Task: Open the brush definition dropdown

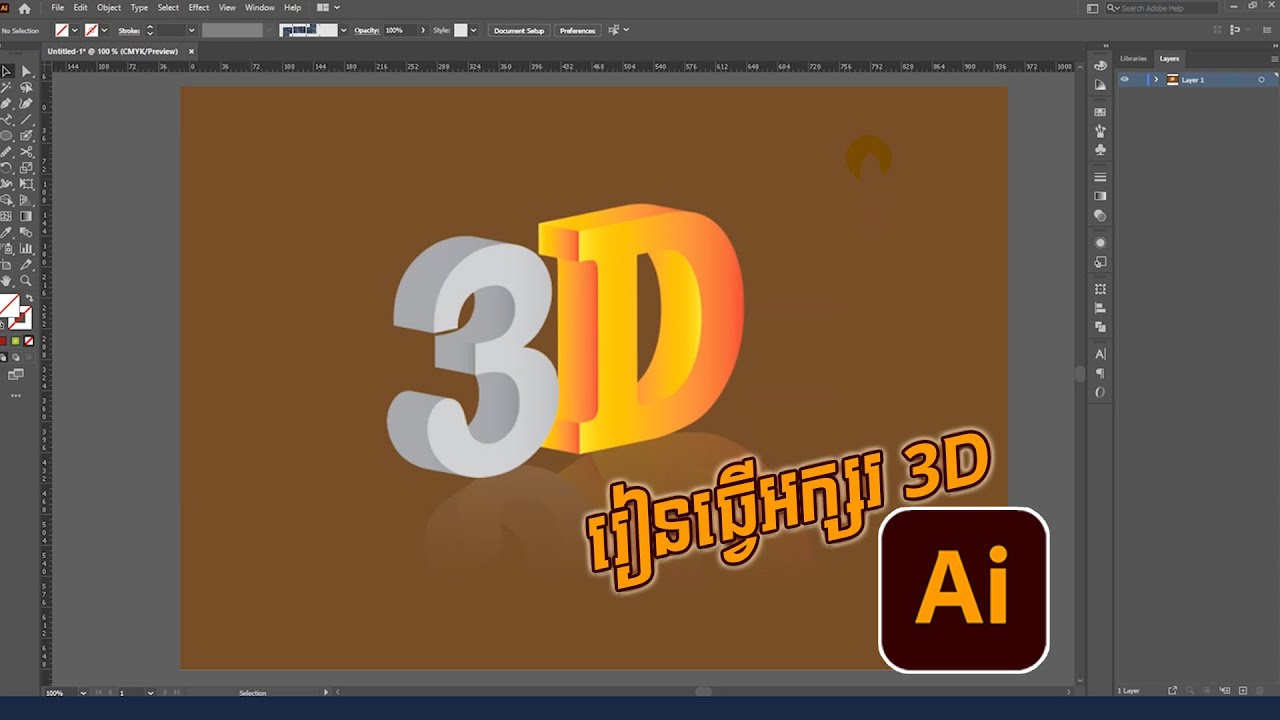Action: [344, 30]
